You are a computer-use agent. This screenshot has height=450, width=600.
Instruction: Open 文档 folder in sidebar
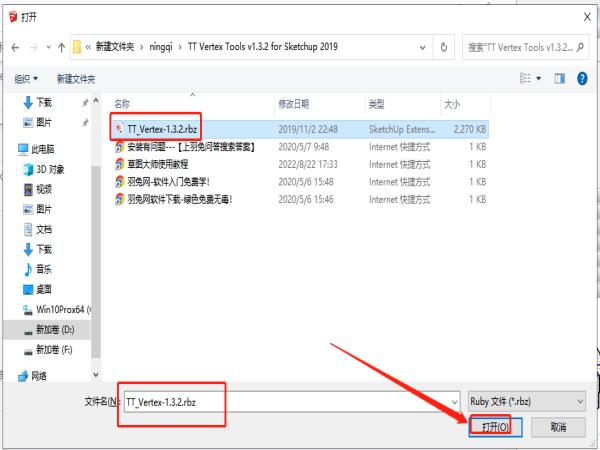coord(38,229)
